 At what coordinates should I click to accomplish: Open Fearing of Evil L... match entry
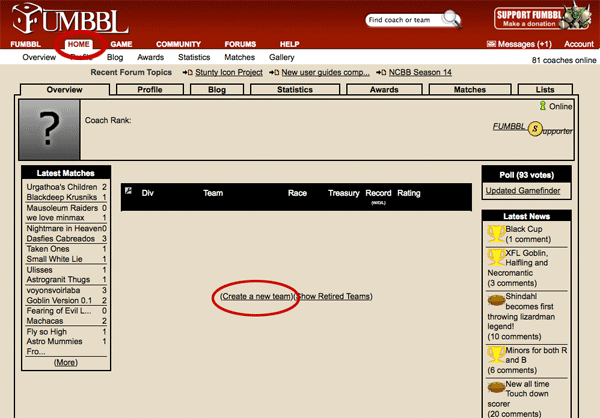pyautogui.click(x=59, y=311)
